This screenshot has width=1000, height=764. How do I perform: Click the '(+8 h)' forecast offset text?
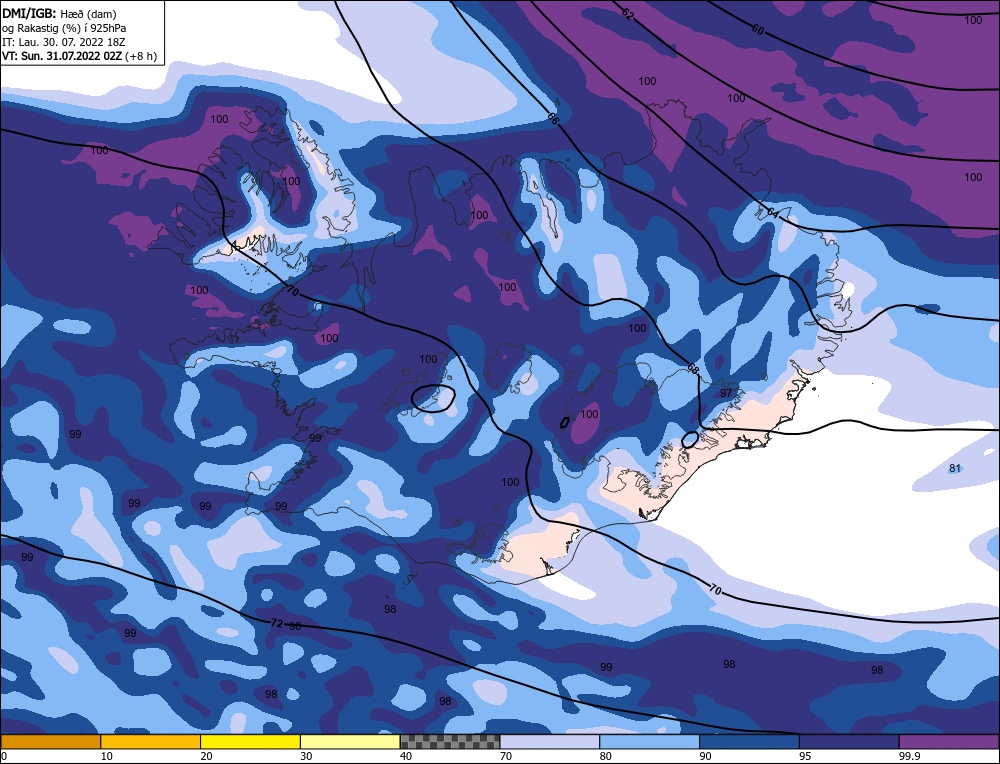point(141,56)
